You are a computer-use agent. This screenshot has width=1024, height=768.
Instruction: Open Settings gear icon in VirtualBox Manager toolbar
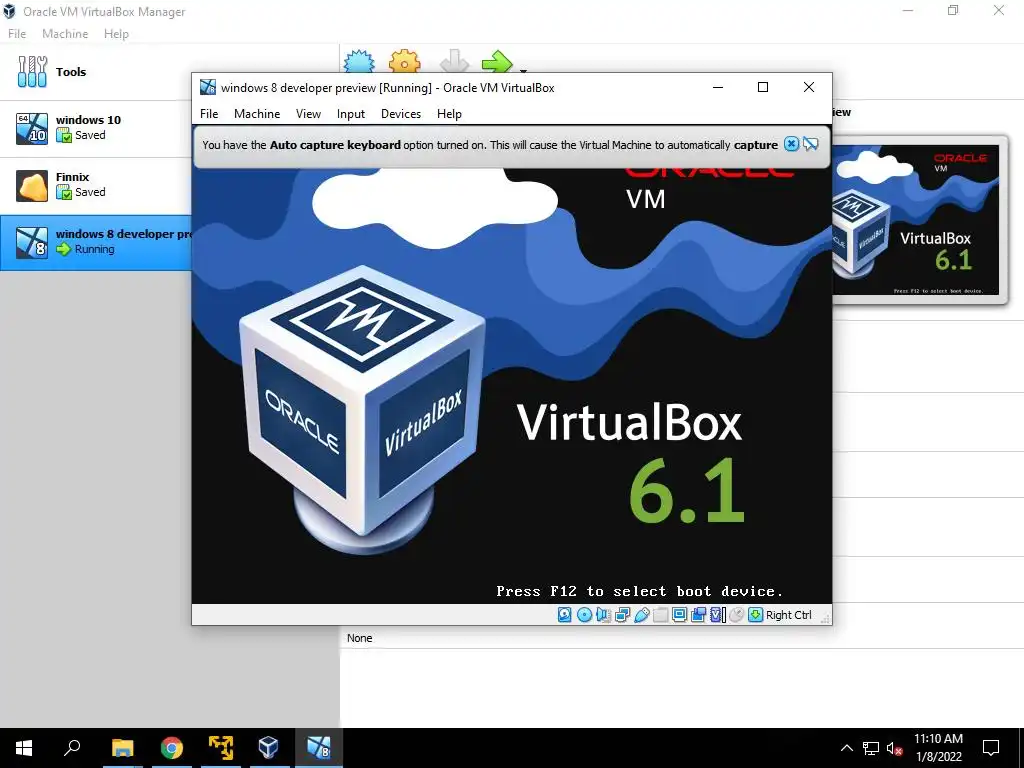pos(404,61)
